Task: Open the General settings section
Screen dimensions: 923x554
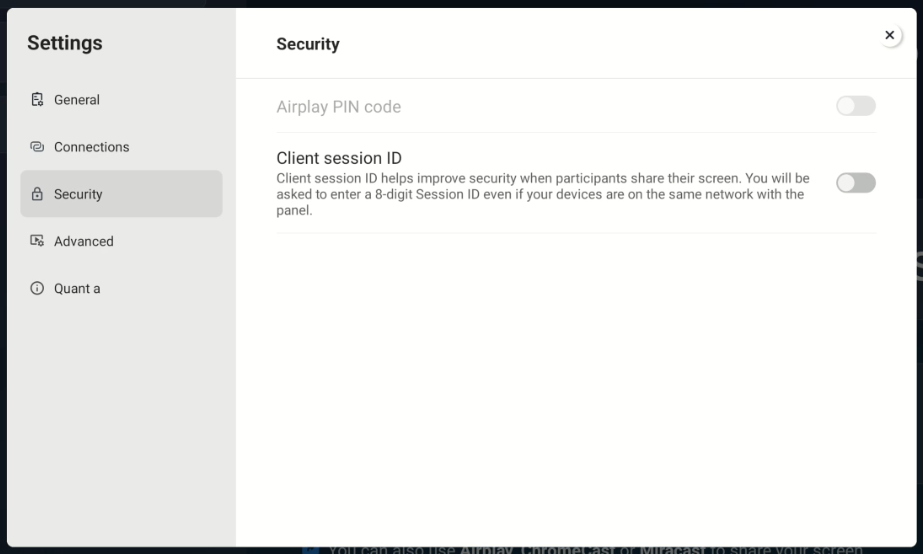Action: pos(77,100)
